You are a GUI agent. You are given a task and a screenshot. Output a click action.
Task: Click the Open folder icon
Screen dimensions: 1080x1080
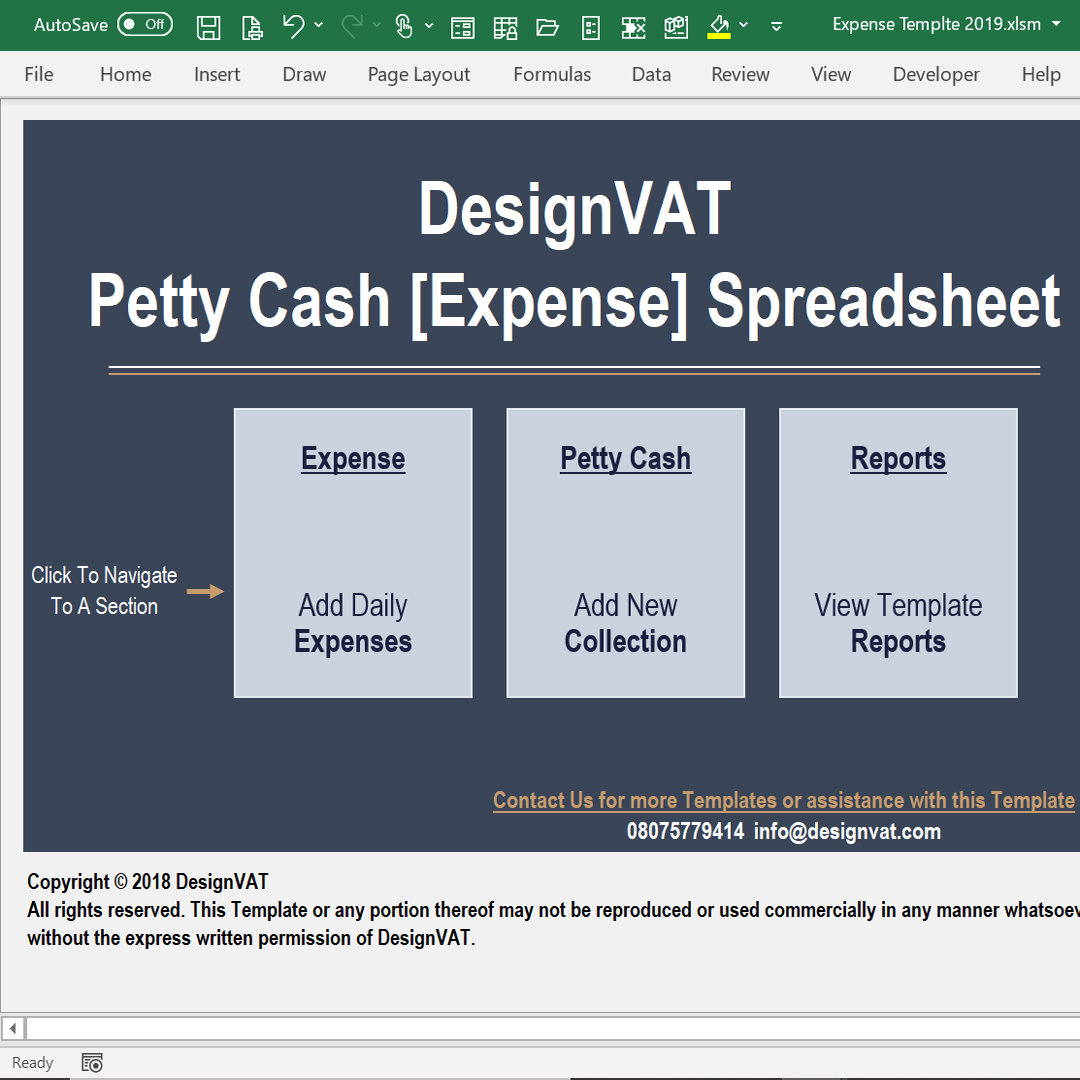(547, 27)
